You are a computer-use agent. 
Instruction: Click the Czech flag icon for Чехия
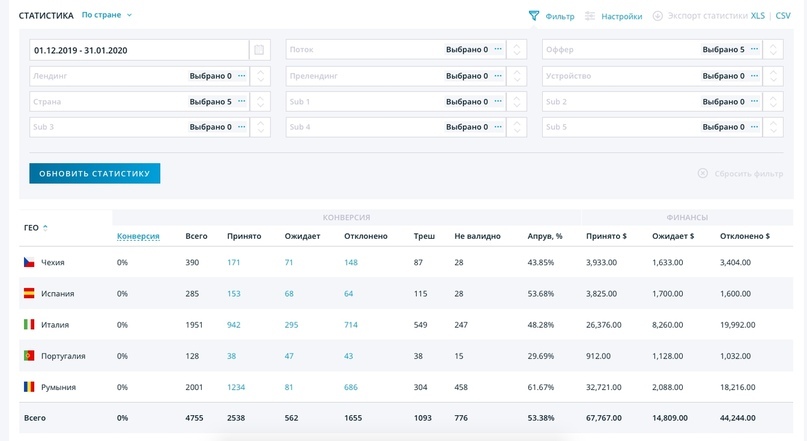(29, 262)
